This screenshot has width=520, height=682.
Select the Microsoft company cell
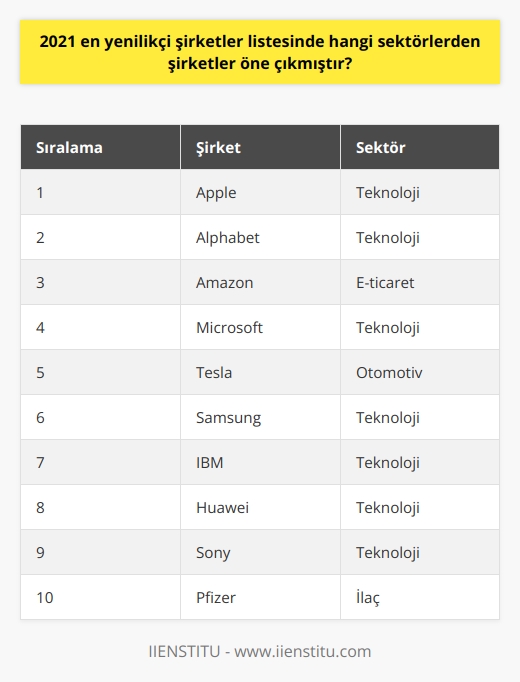[260, 328]
